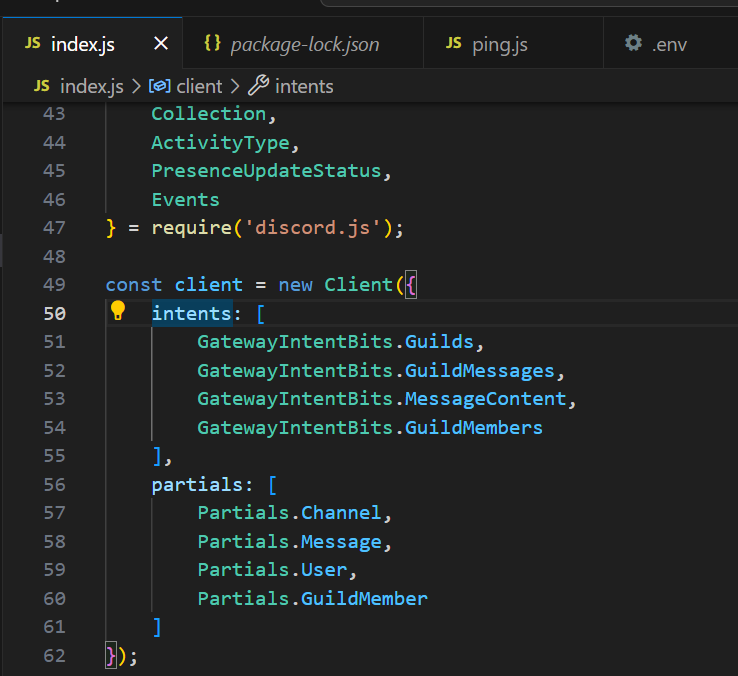Click the const keyword on line 49
Screen dimensions: 738x676
[134, 285]
